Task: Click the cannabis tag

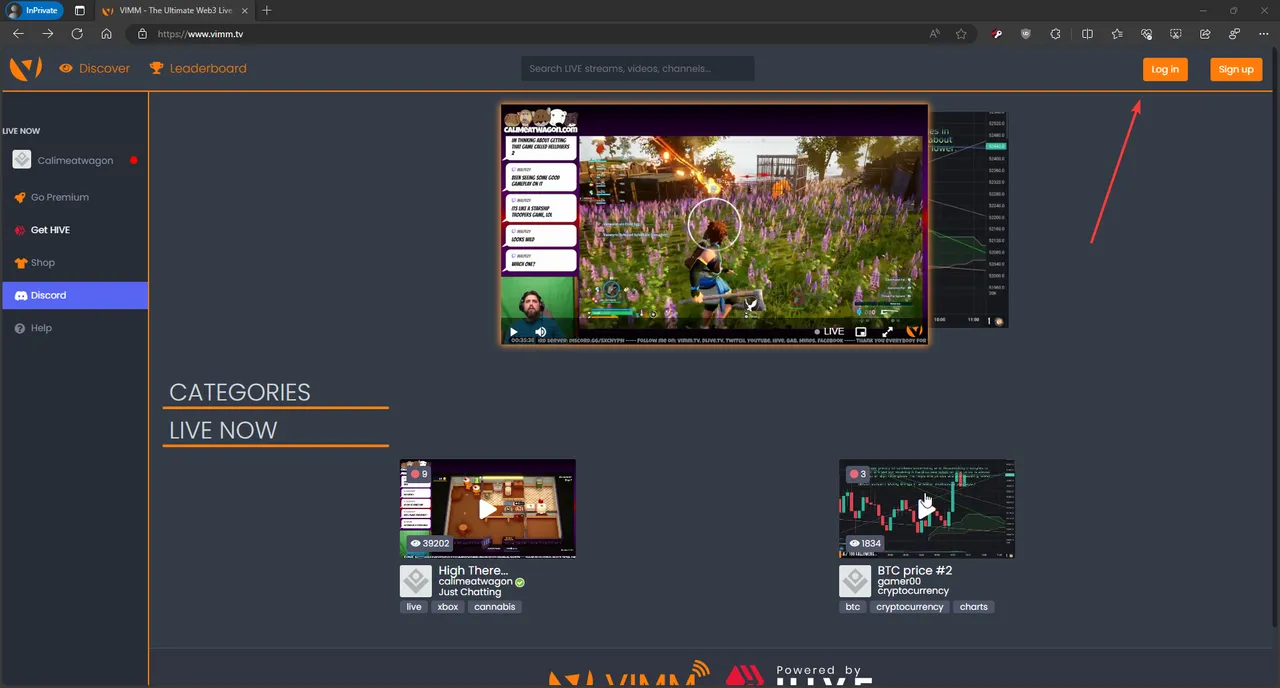Action: pyautogui.click(x=495, y=607)
